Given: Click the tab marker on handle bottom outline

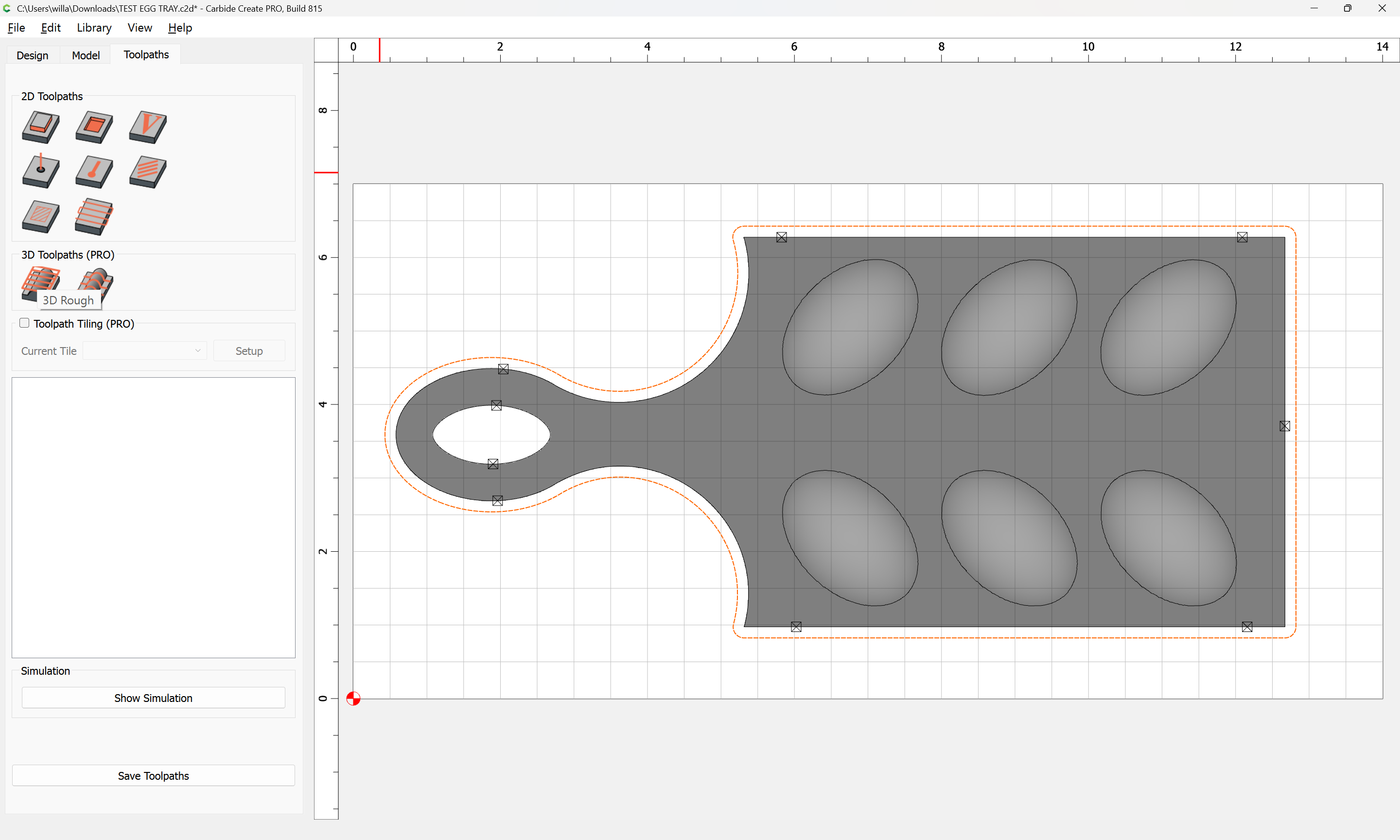Looking at the screenshot, I should 497,500.
